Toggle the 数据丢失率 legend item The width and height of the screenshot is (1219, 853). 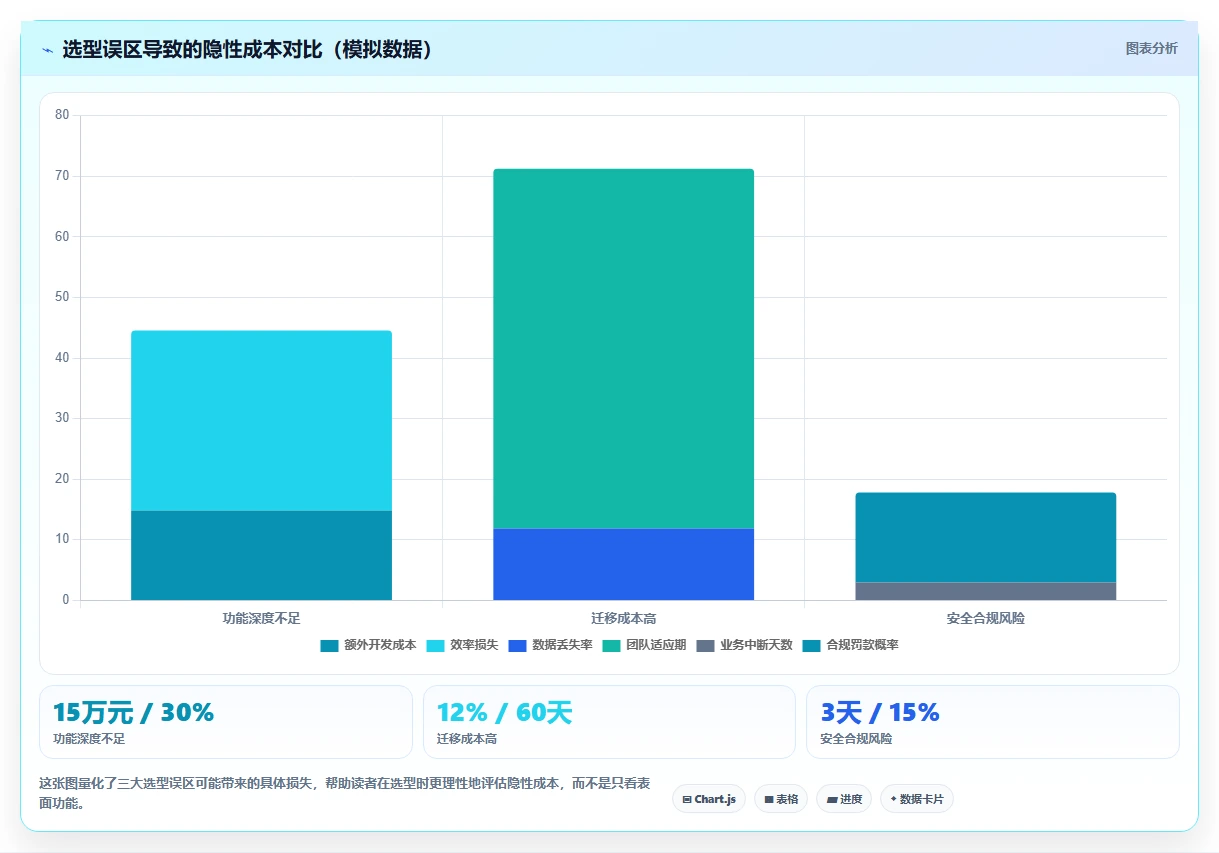[550, 645]
